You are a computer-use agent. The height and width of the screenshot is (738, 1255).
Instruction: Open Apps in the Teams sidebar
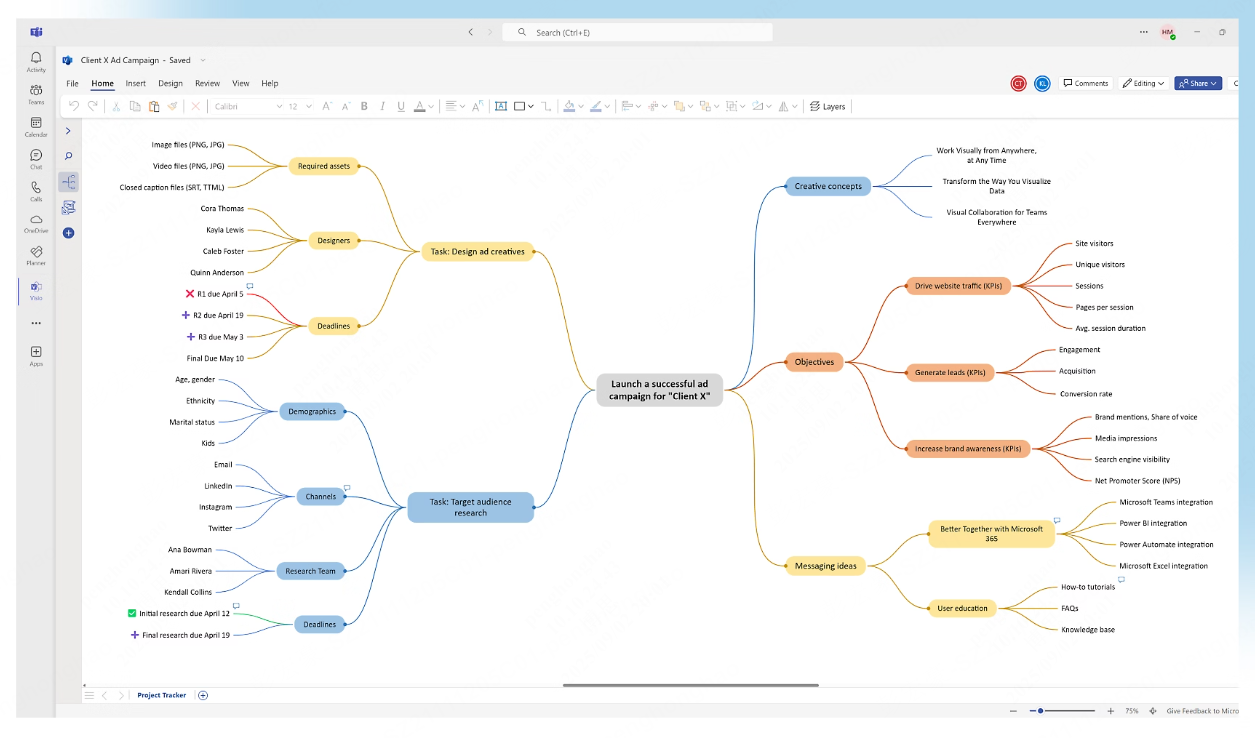click(x=36, y=356)
